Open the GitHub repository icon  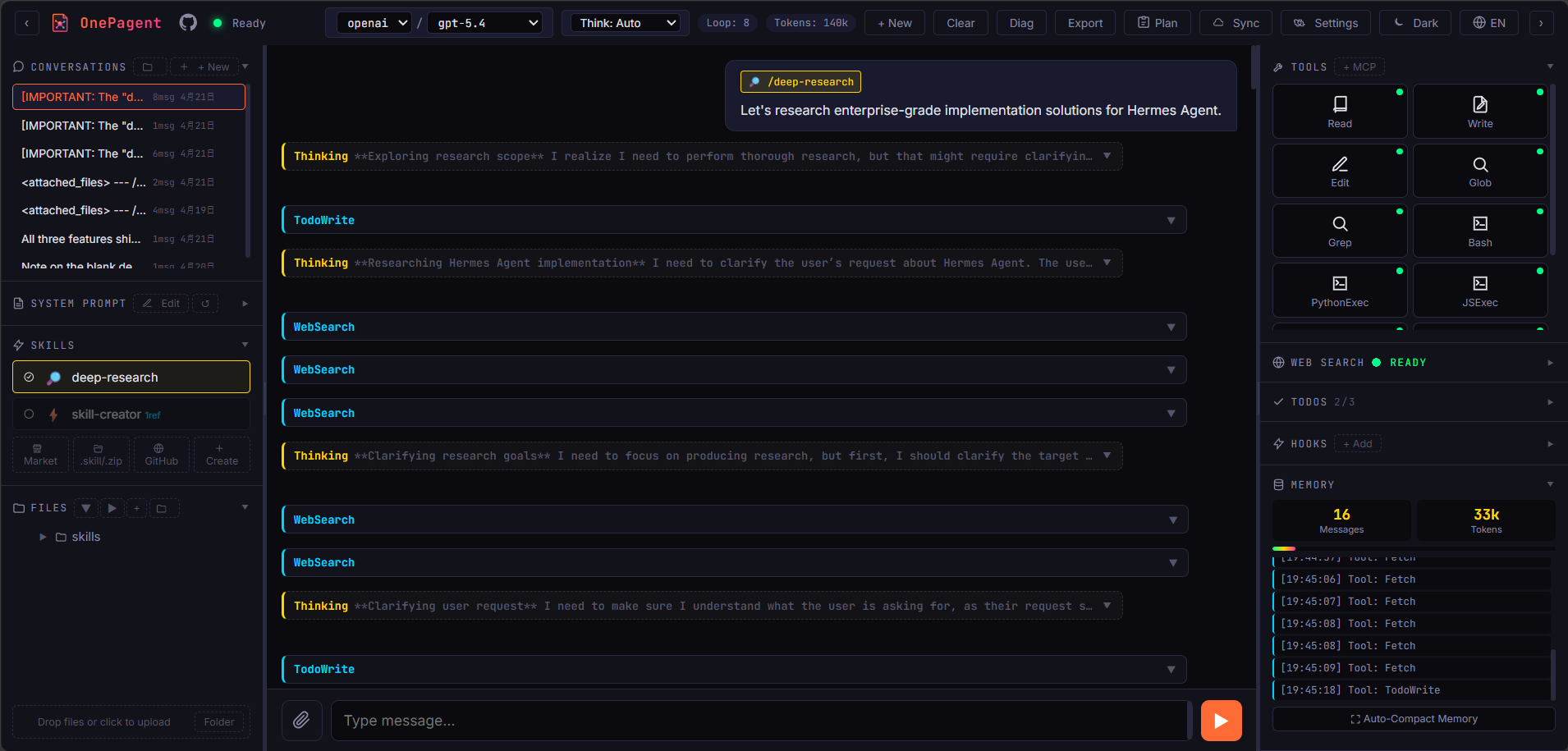(188, 23)
